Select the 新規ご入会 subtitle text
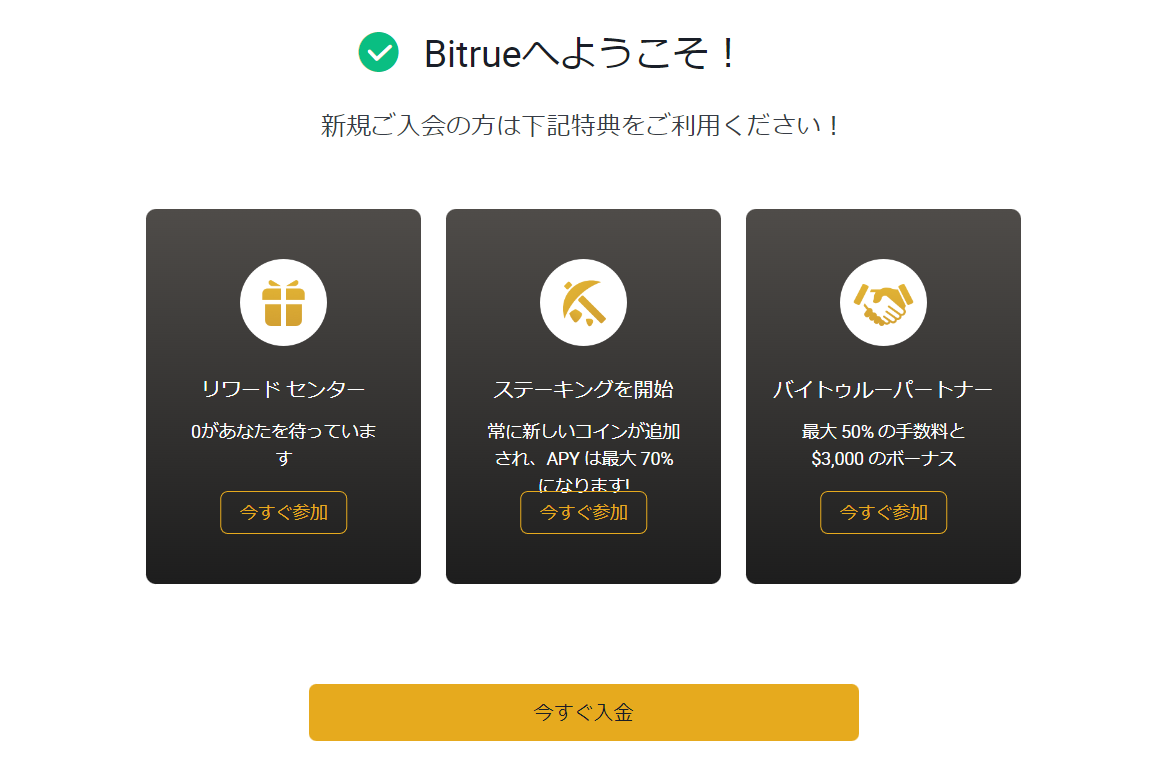The image size is (1161, 778). tap(580, 125)
